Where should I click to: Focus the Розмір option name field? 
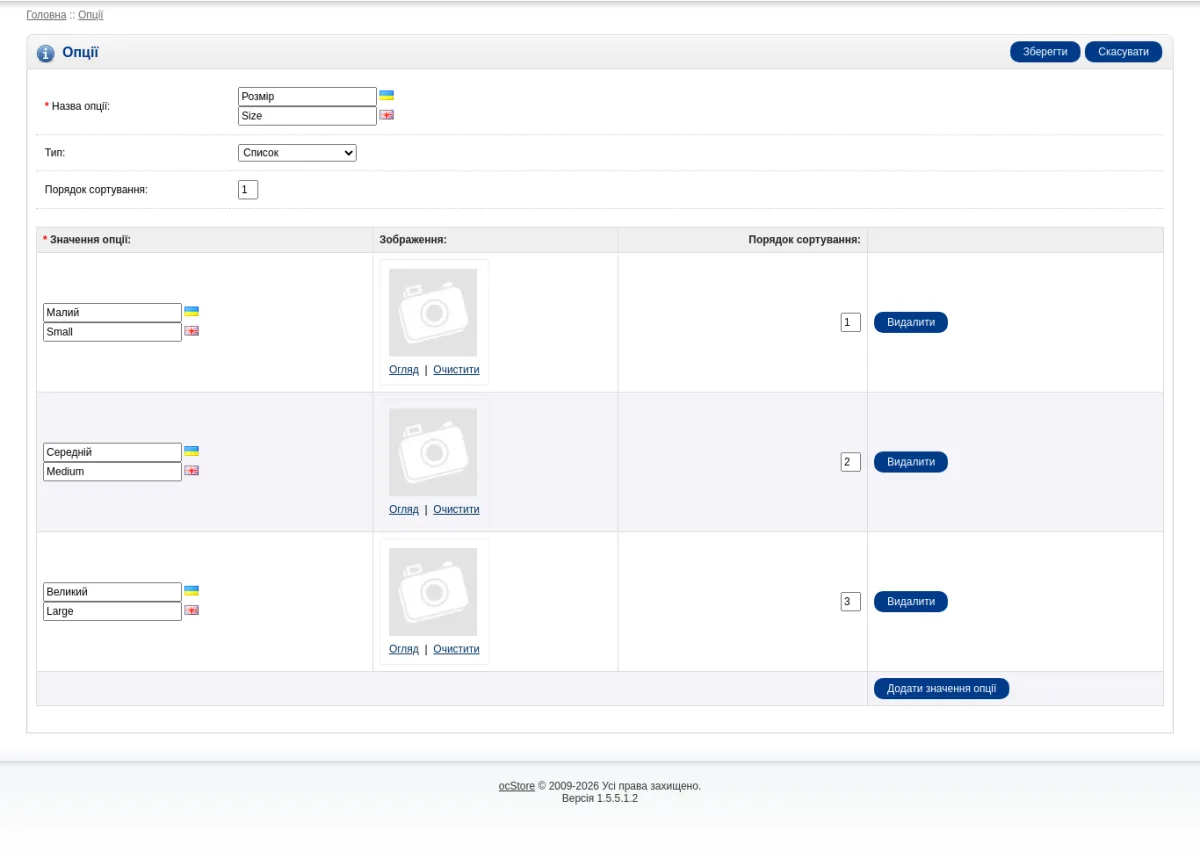(x=307, y=97)
